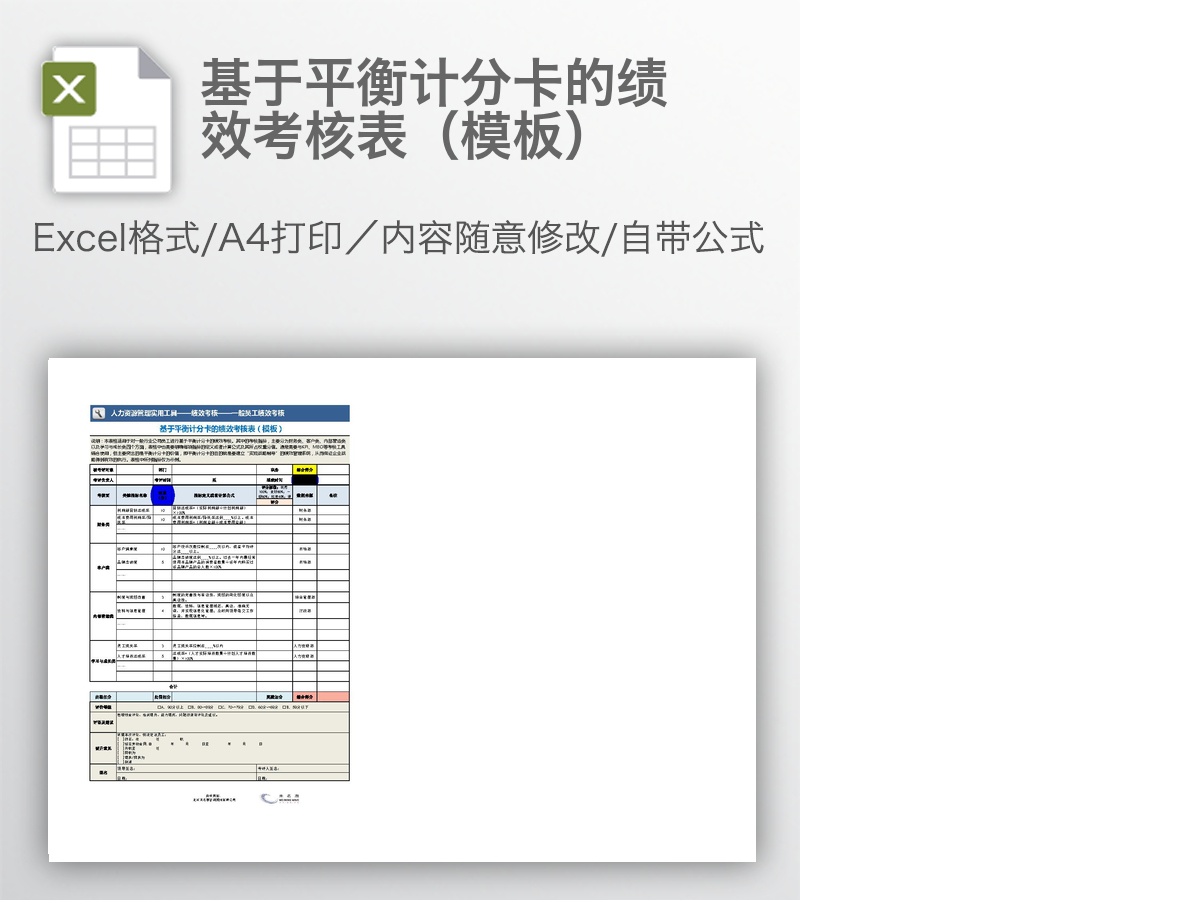Select the 内部管理类 category cell

point(103,616)
